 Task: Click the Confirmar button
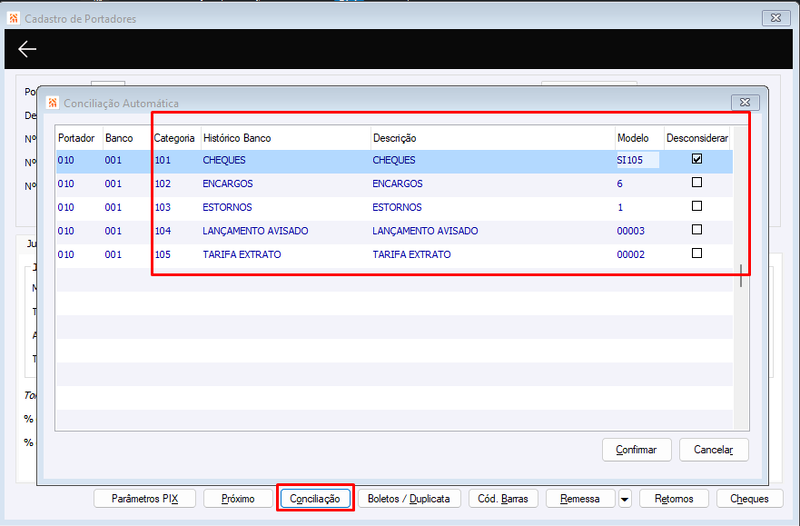[x=636, y=449]
